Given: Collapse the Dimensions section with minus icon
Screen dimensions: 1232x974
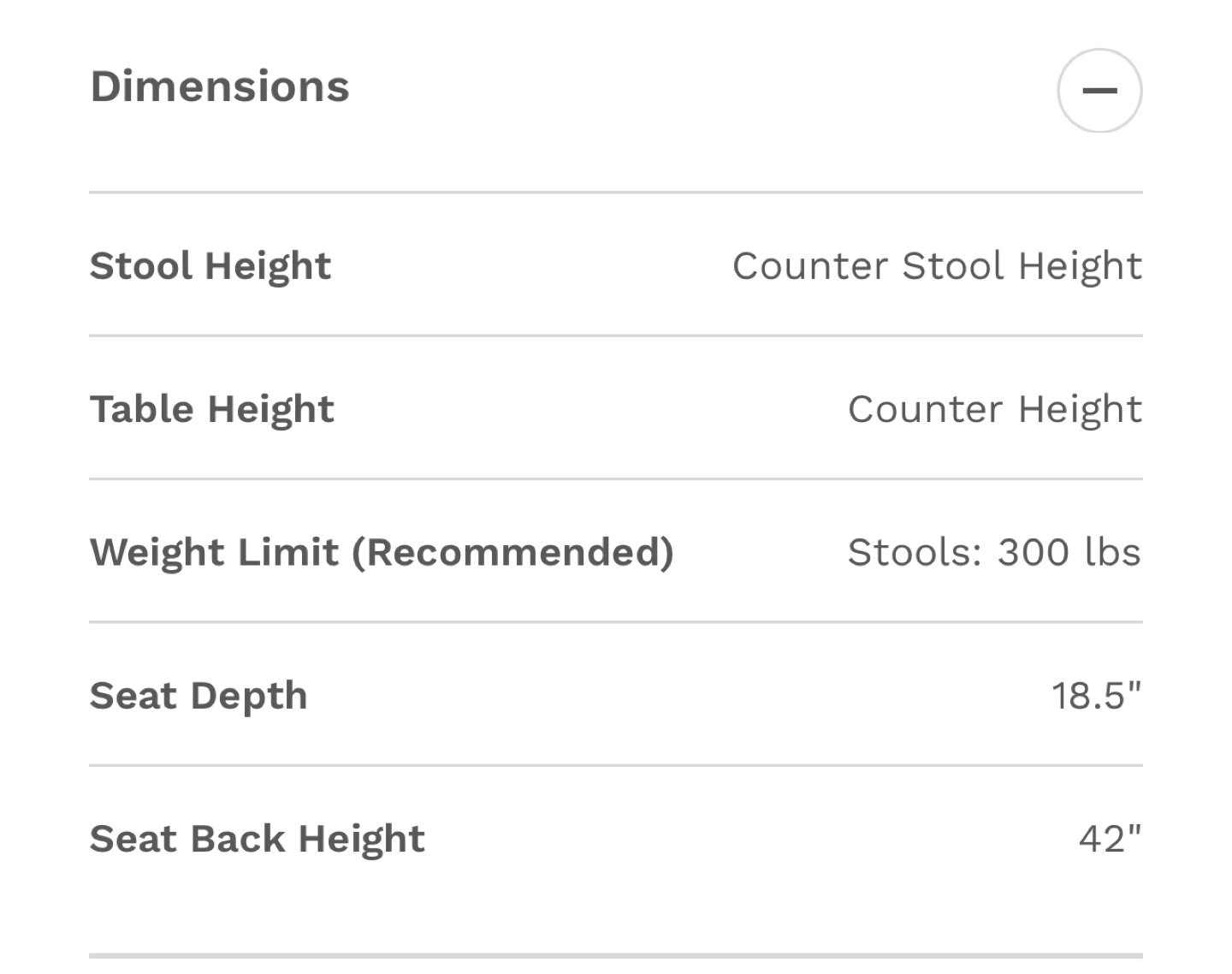Looking at the screenshot, I should click(x=1099, y=90).
